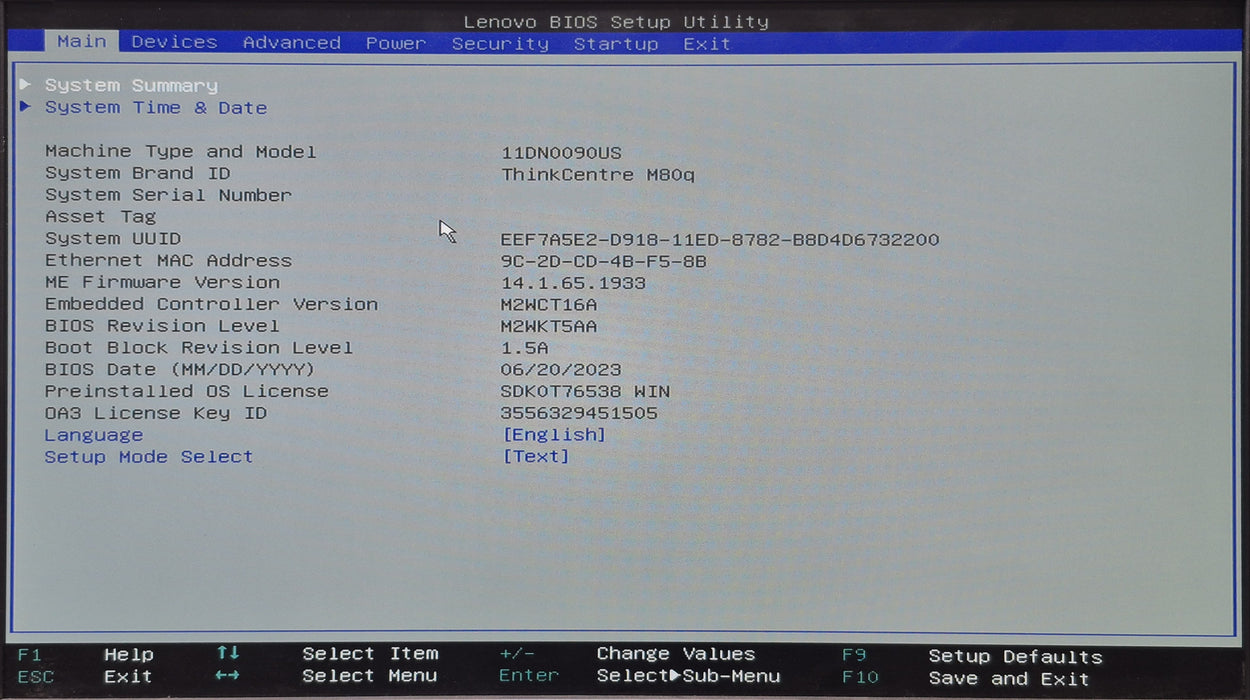
Task: Click the +/- Change Values hint
Action: pyautogui.click(x=627, y=655)
